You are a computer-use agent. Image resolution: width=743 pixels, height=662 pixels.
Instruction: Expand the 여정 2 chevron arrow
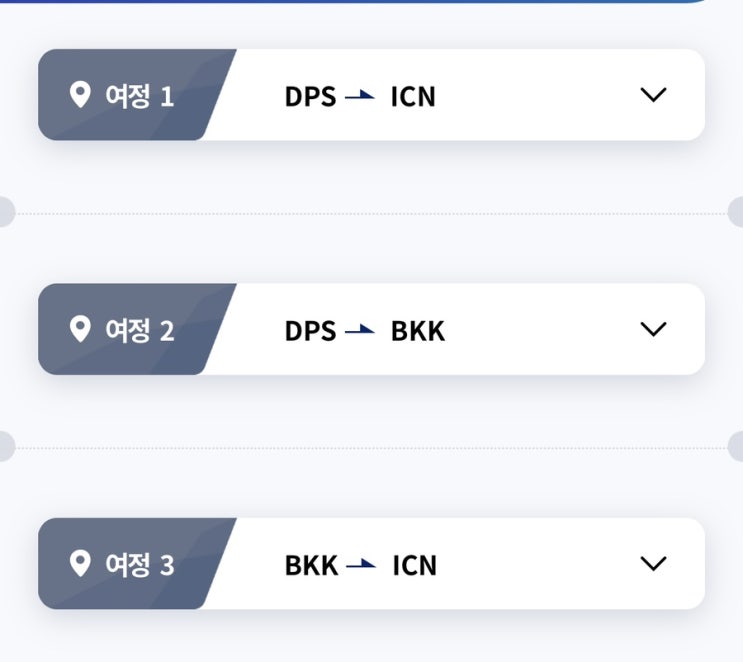(653, 329)
